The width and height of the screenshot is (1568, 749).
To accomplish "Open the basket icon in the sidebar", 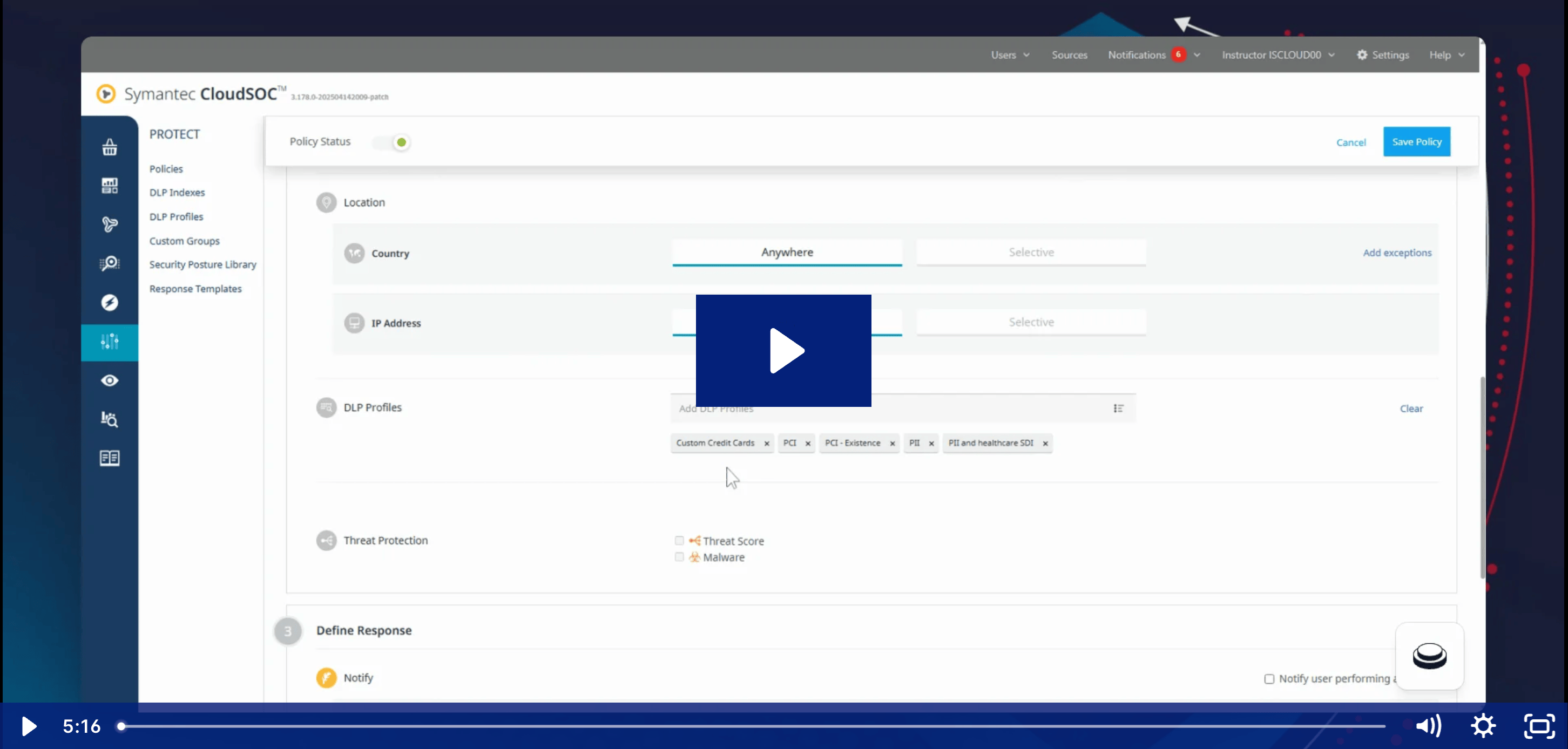I will click(x=110, y=147).
